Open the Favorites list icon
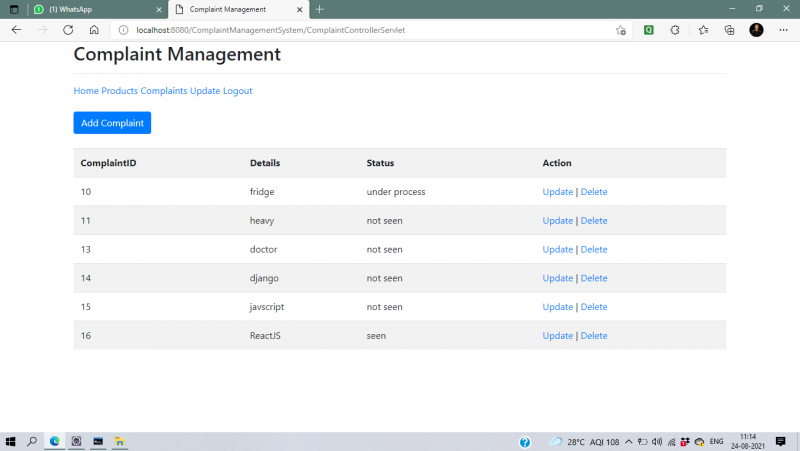This screenshot has width=800, height=451. click(704, 30)
